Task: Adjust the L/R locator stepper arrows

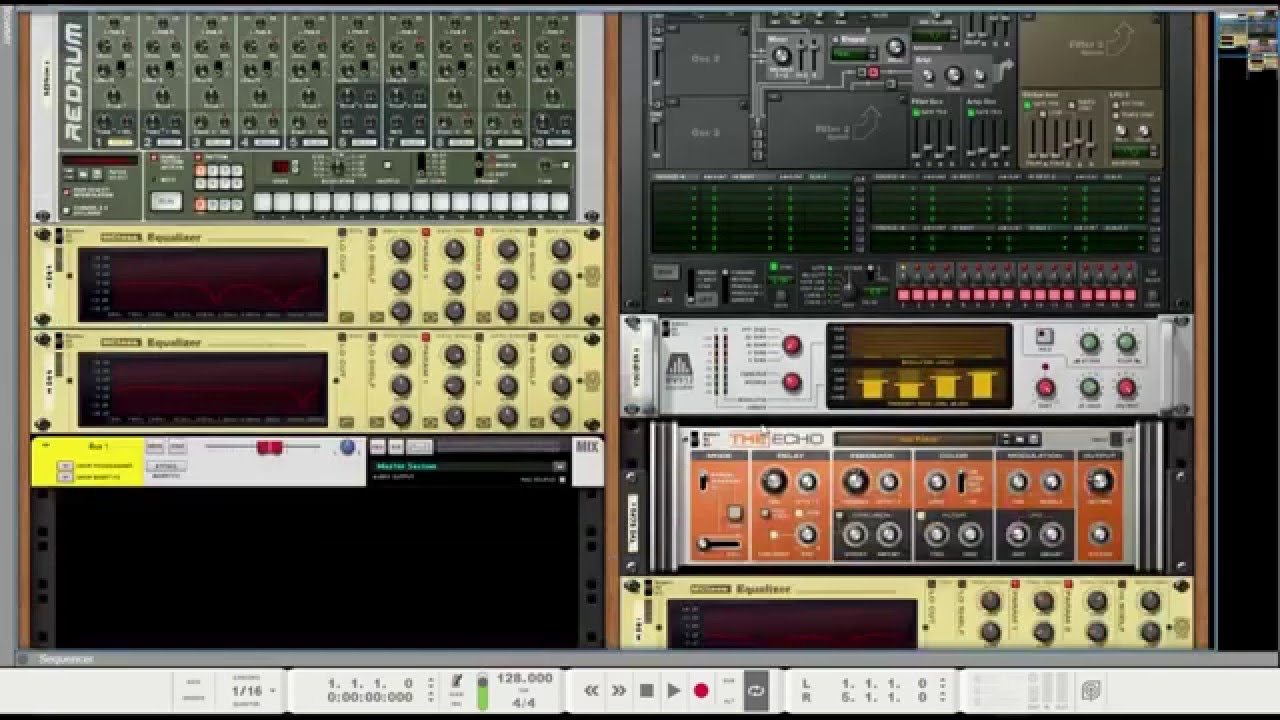Action: pos(944,690)
